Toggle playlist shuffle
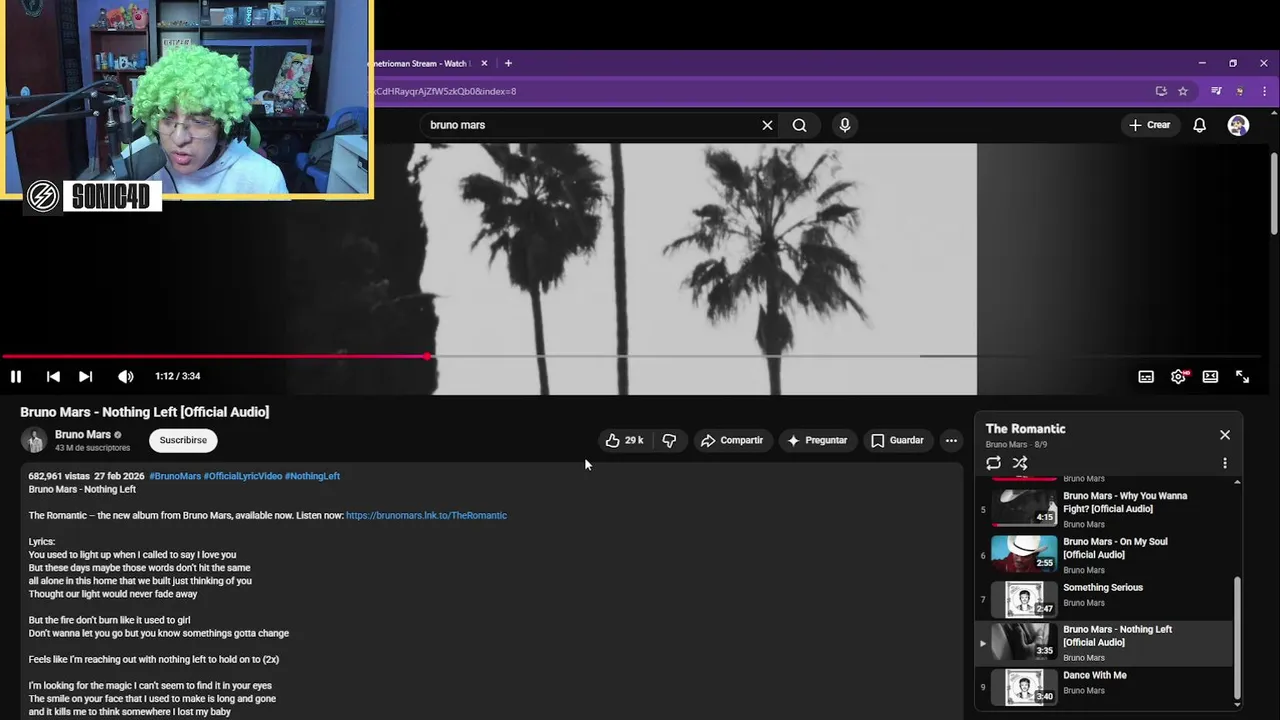Screen dimensions: 1280x720 [1020, 463]
